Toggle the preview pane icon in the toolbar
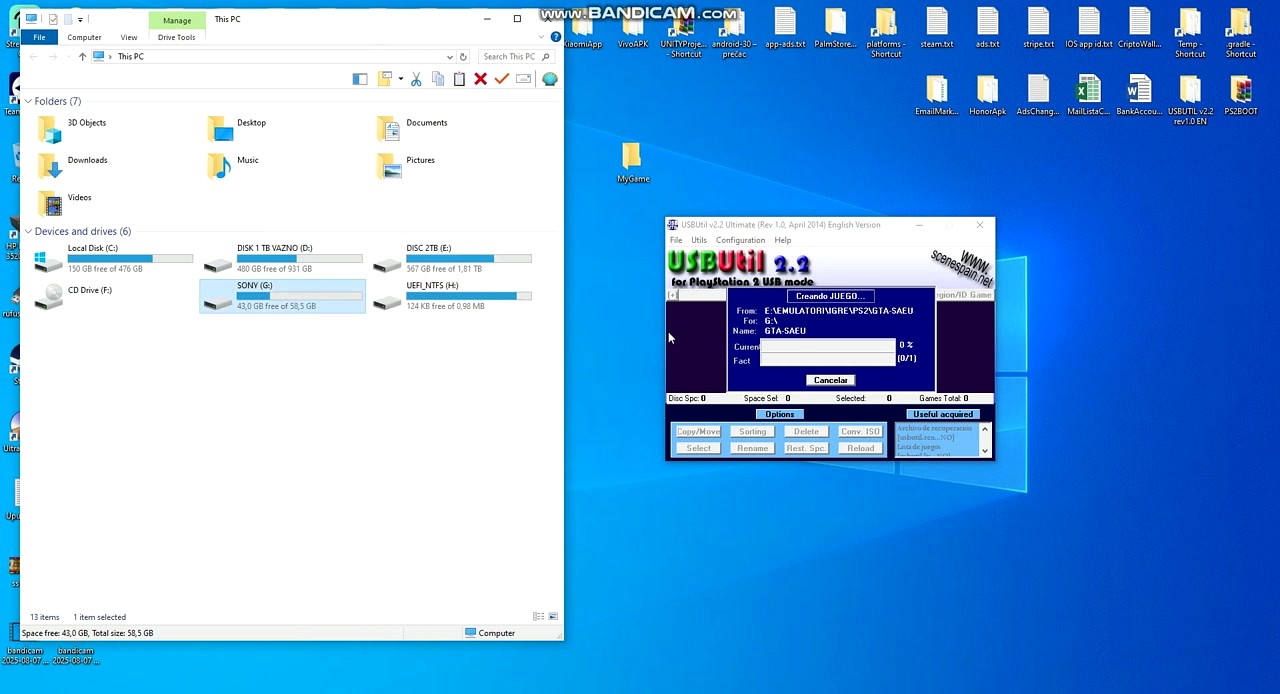Viewport: 1280px width, 694px height. point(360,79)
